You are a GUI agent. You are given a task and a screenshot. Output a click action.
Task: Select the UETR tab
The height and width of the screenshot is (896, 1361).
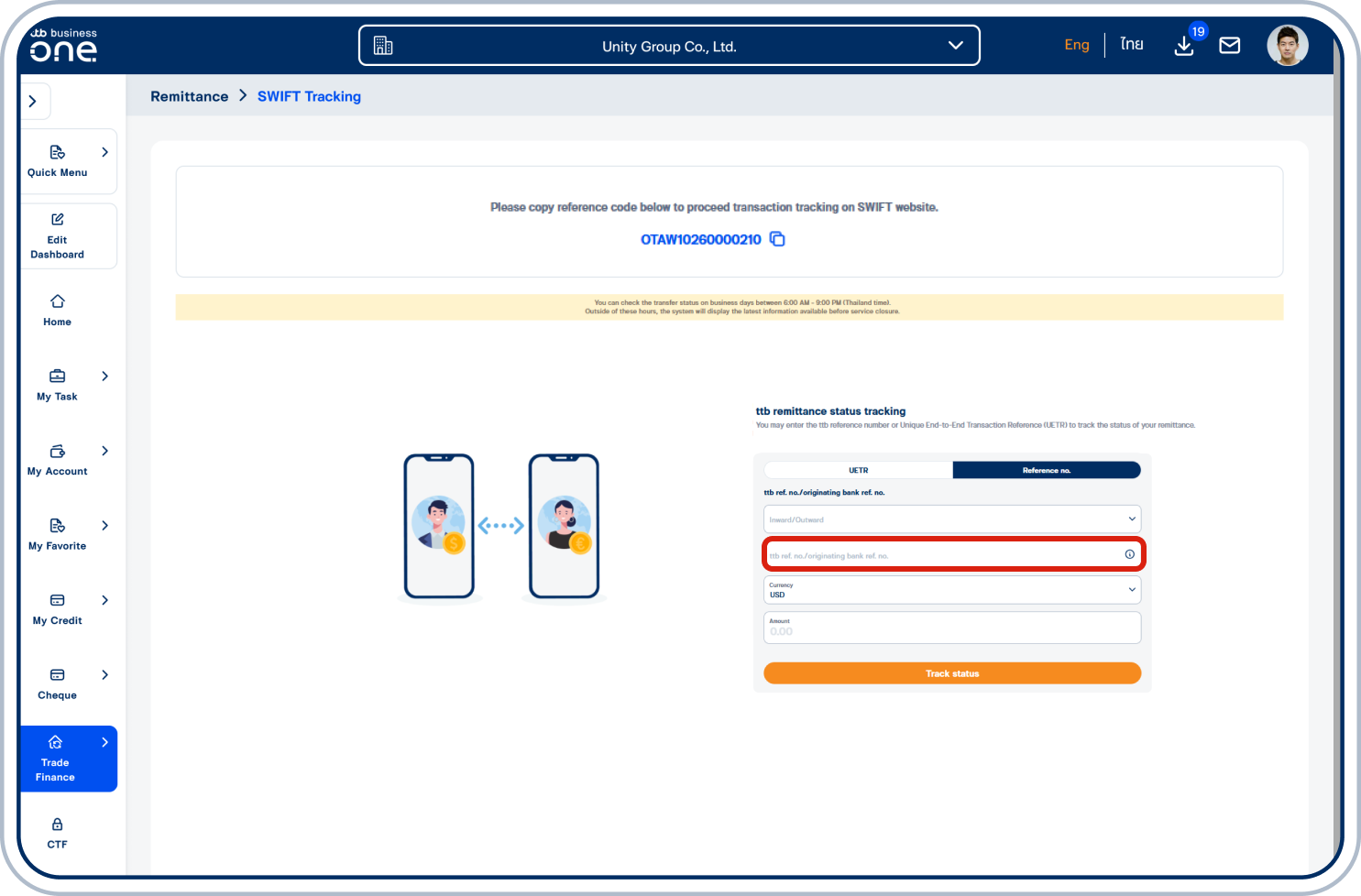[858, 470]
